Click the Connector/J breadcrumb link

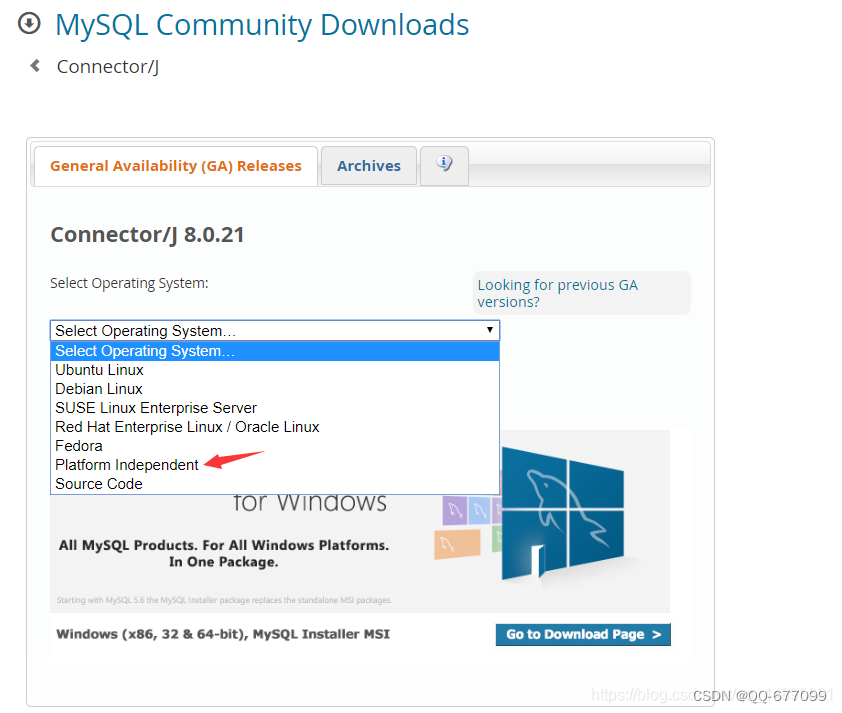point(107,66)
